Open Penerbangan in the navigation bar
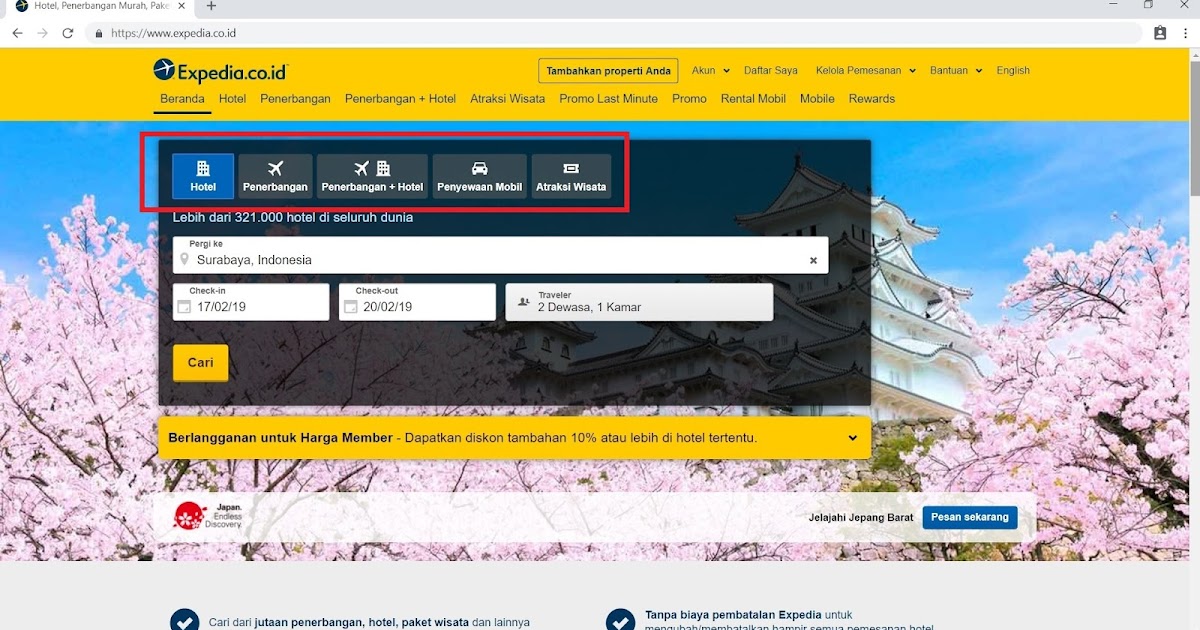This screenshot has width=1200, height=630. click(x=295, y=99)
